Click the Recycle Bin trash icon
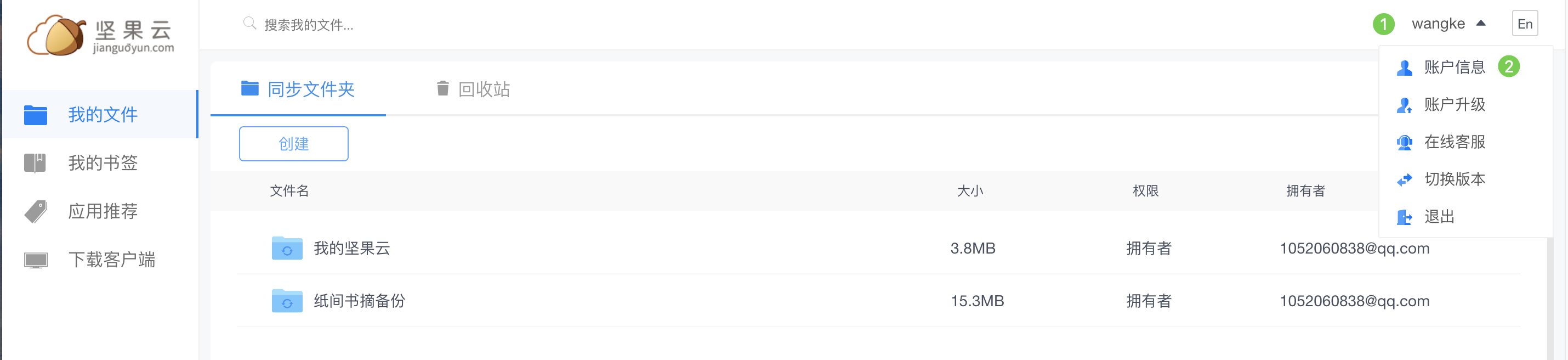 click(x=442, y=89)
